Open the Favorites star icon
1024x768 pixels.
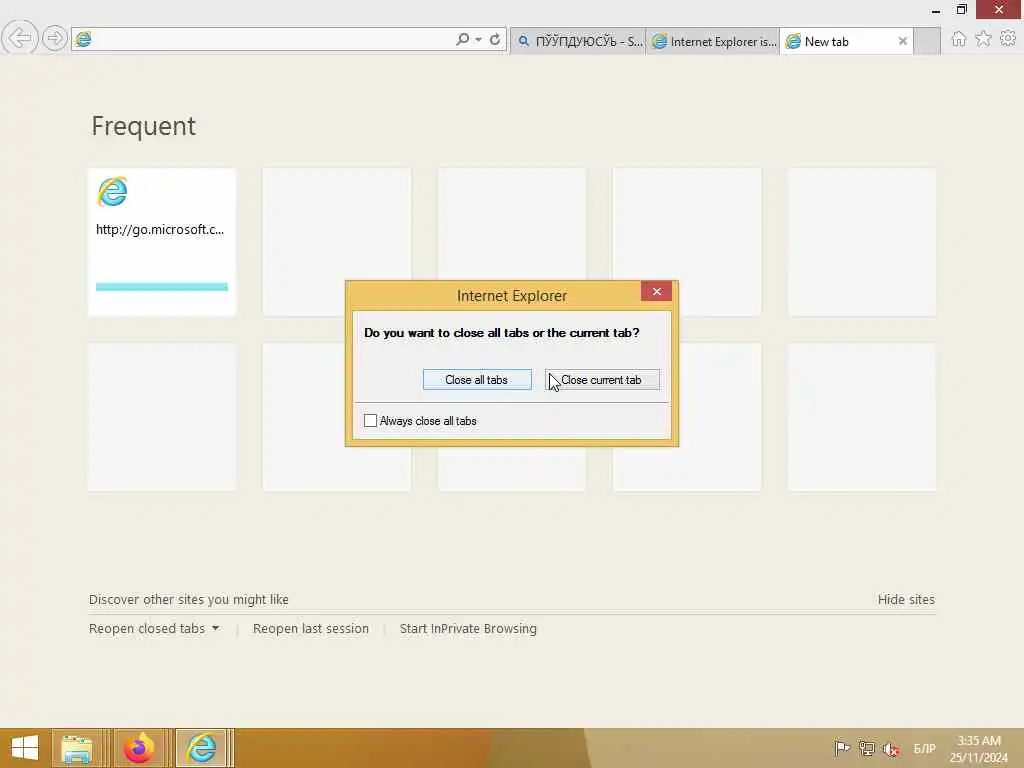pos(983,39)
